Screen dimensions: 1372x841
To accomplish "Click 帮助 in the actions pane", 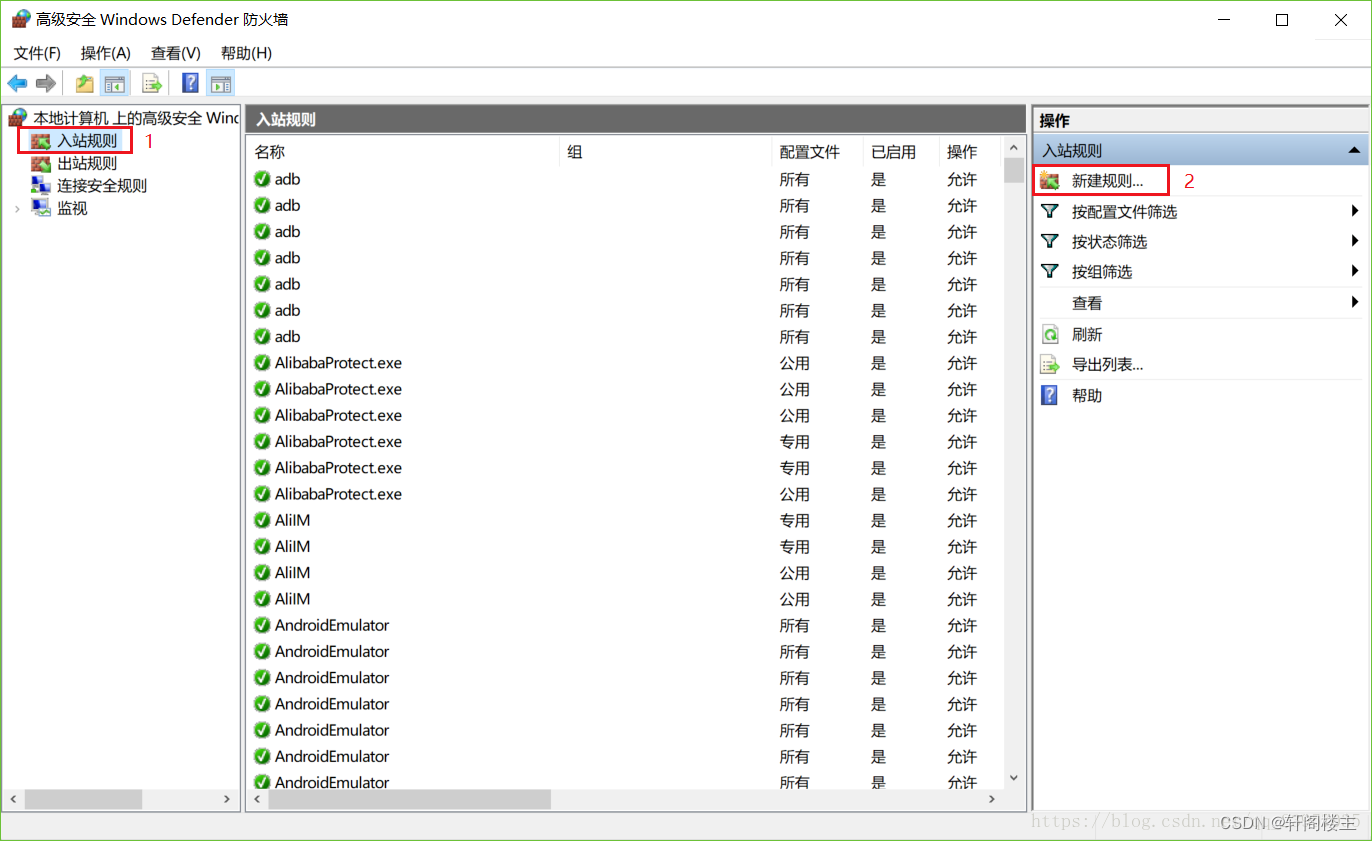I will 1087,395.
